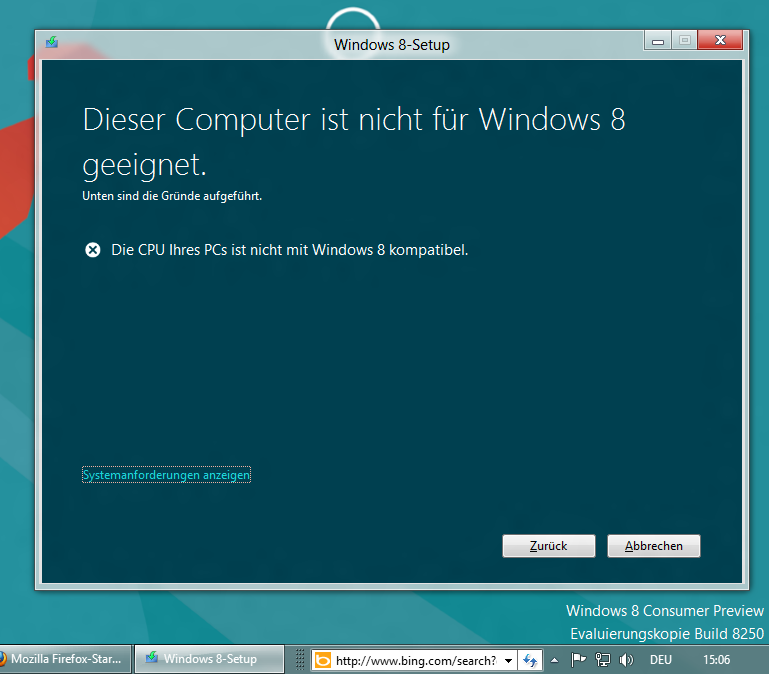Select Windows 8-Setup taskbar button
Viewport: 769px width, 674px height.
209,659
